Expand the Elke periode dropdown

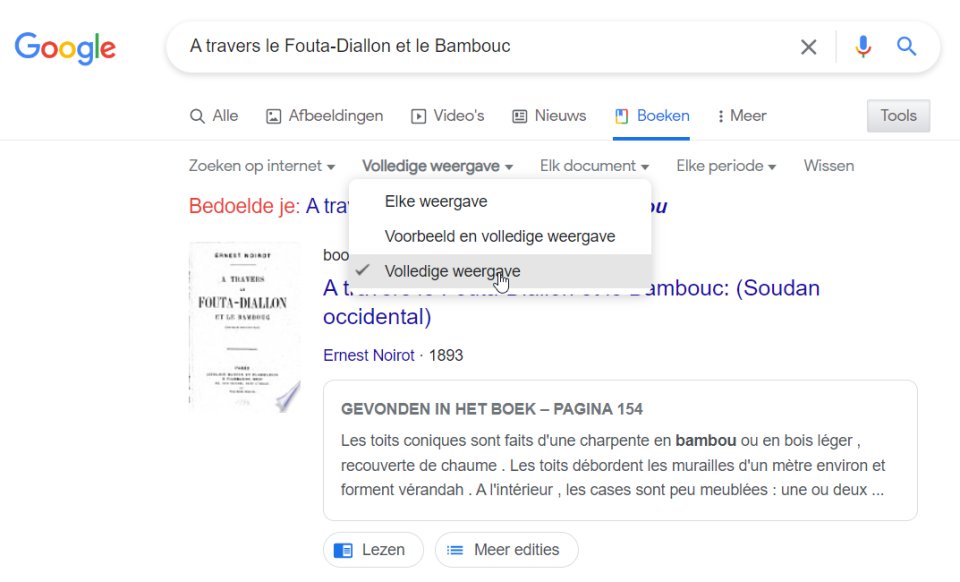(726, 165)
